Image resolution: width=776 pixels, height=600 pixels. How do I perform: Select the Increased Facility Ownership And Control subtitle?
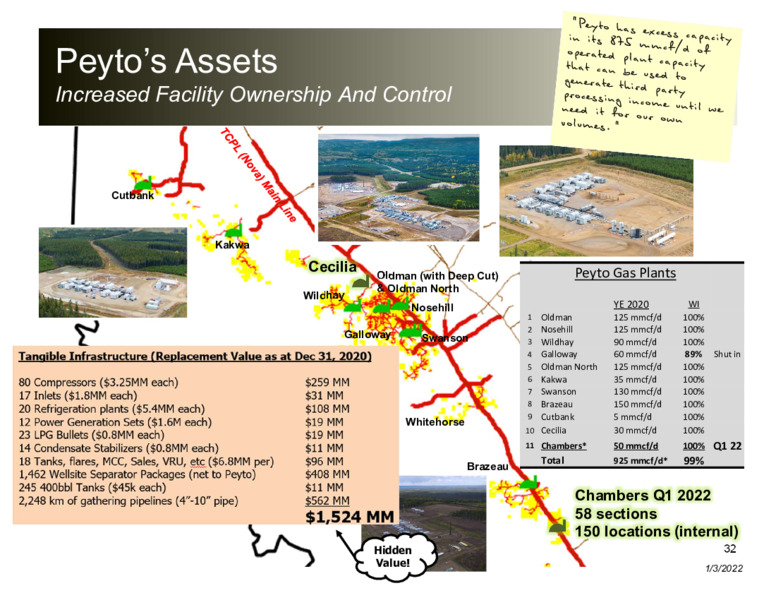point(253,94)
